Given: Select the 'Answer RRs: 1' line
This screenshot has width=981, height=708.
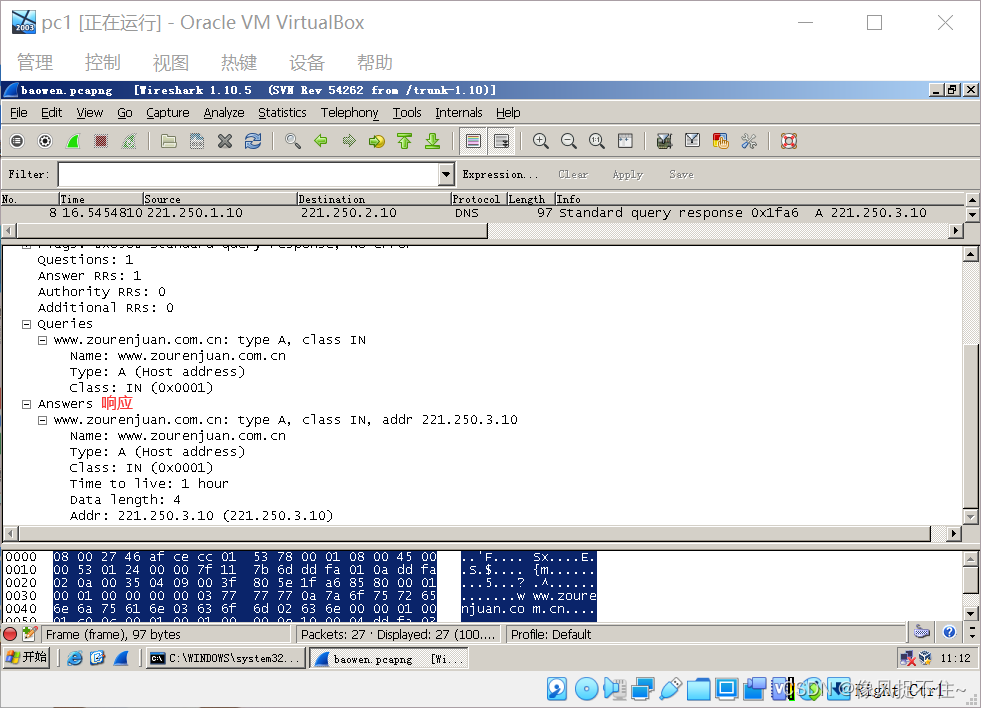Looking at the screenshot, I should pos(89,276).
